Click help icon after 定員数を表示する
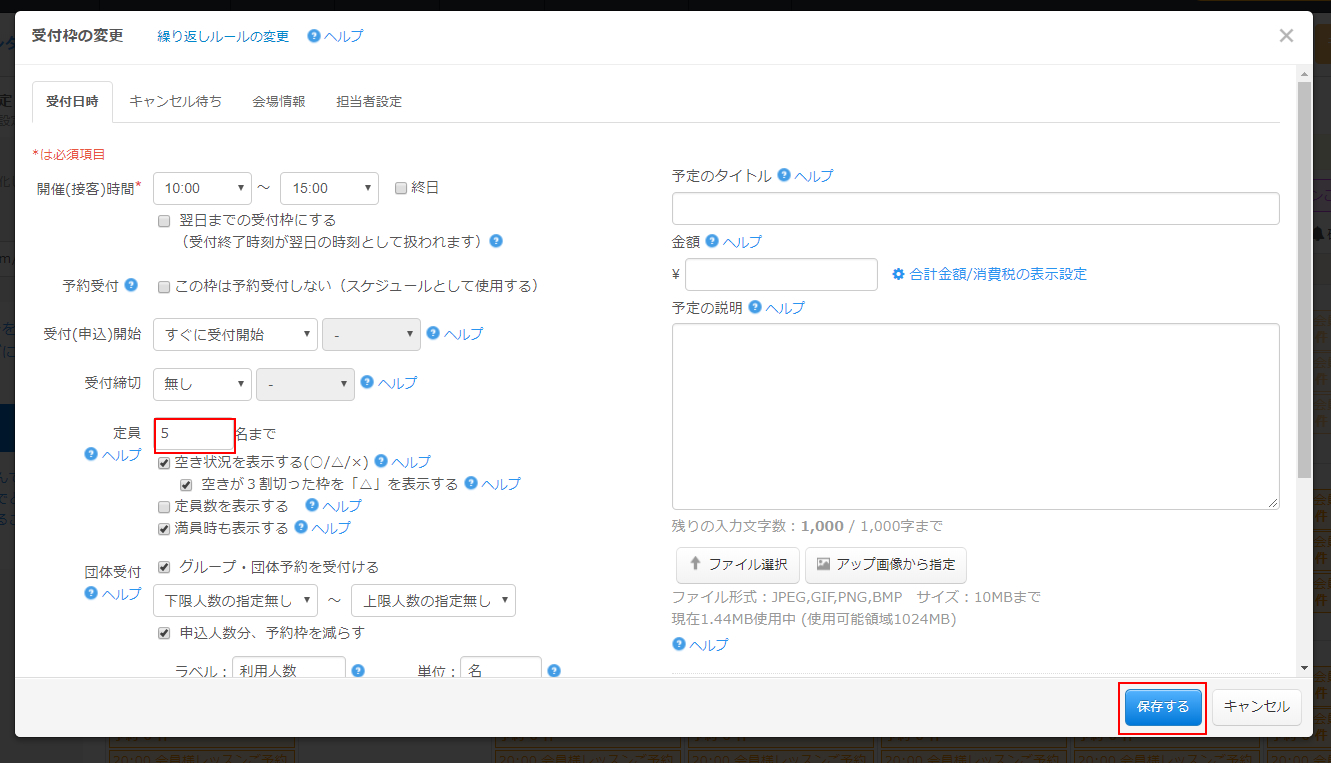This screenshot has width=1331, height=763. coord(312,505)
